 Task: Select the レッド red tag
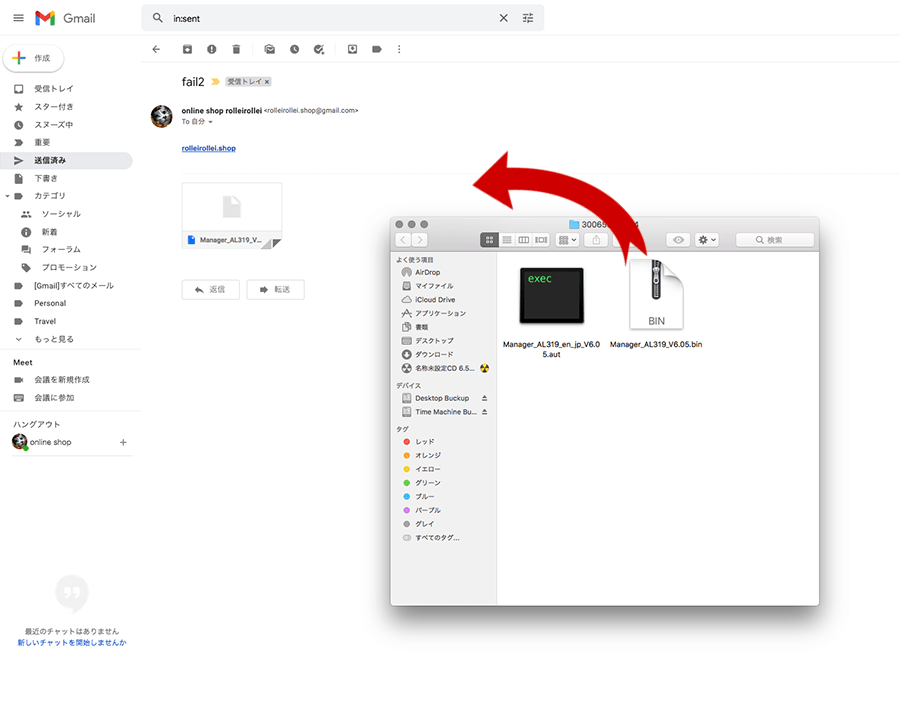(424, 441)
